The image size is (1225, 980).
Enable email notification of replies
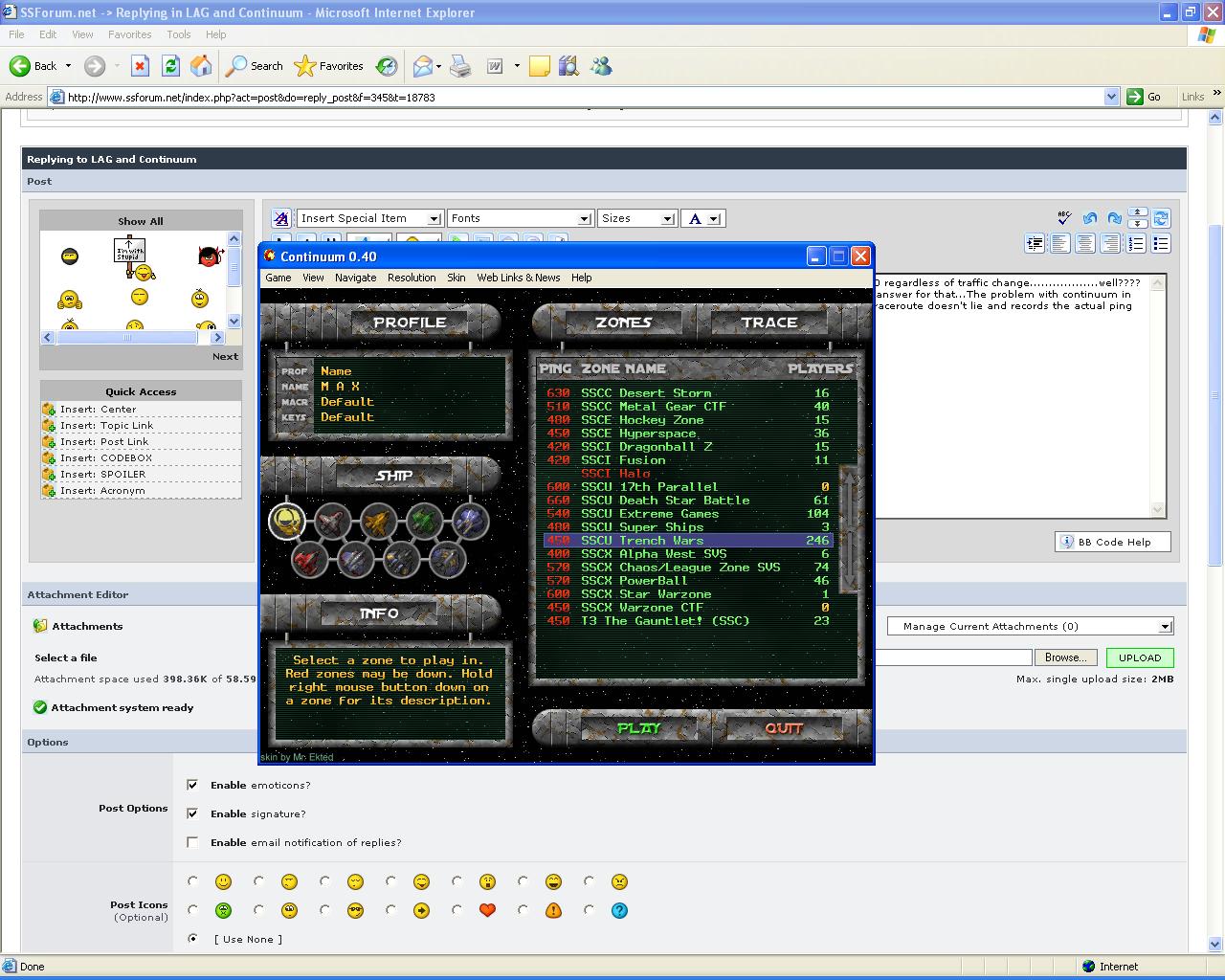click(193, 842)
